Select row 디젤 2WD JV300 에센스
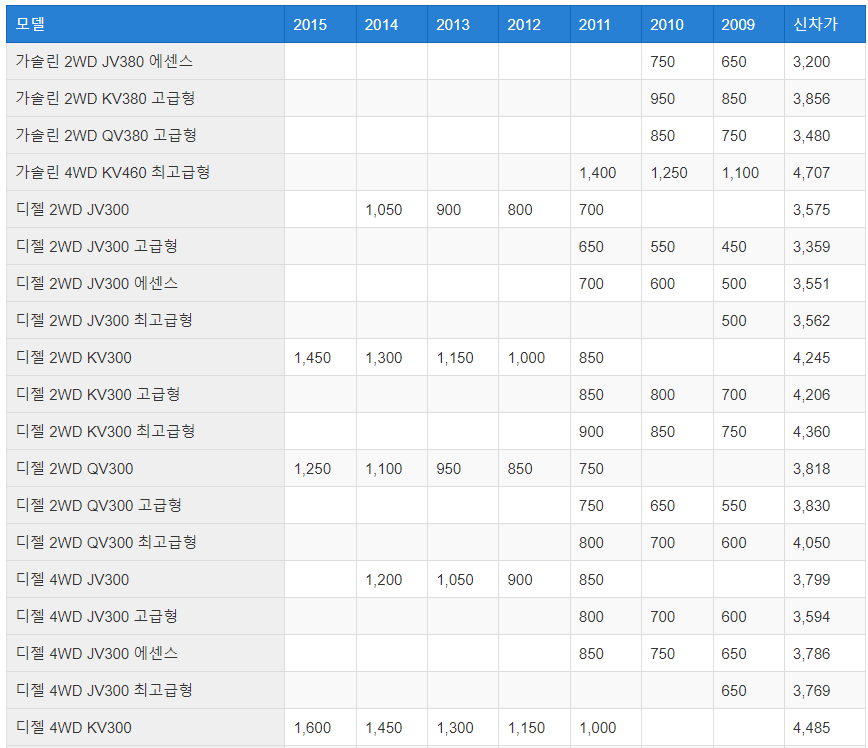Viewport: 868px width, 748px height. coord(436,283)
